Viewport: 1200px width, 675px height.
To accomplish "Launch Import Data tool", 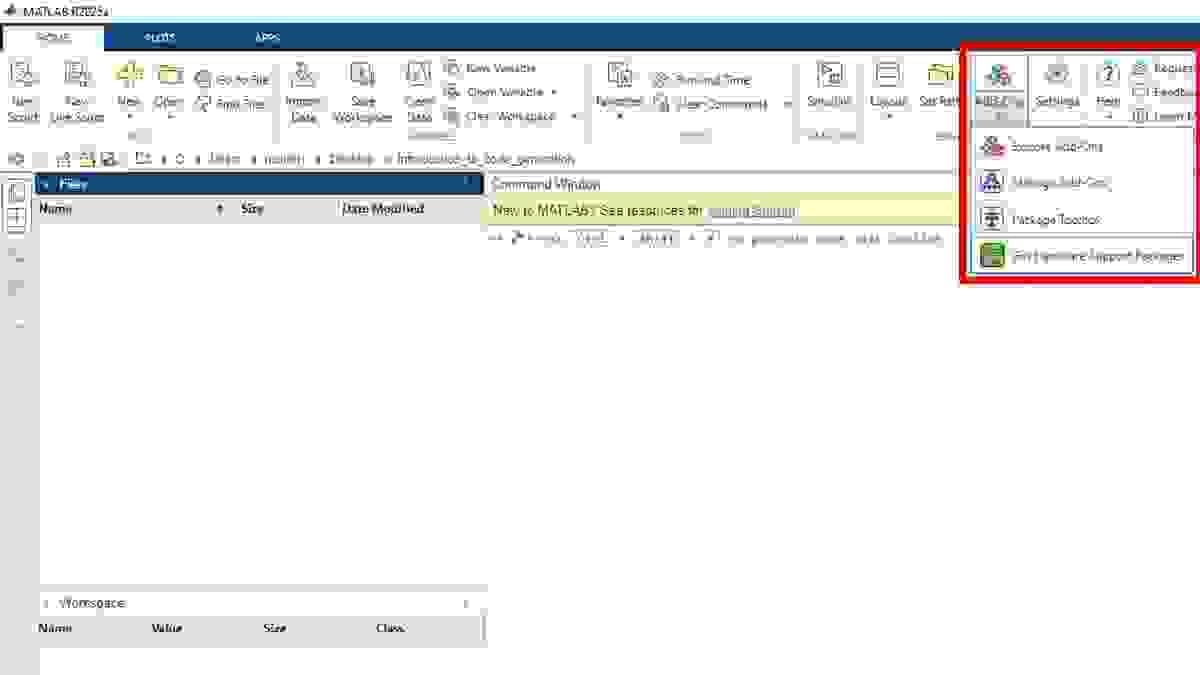I will (303, 90).
